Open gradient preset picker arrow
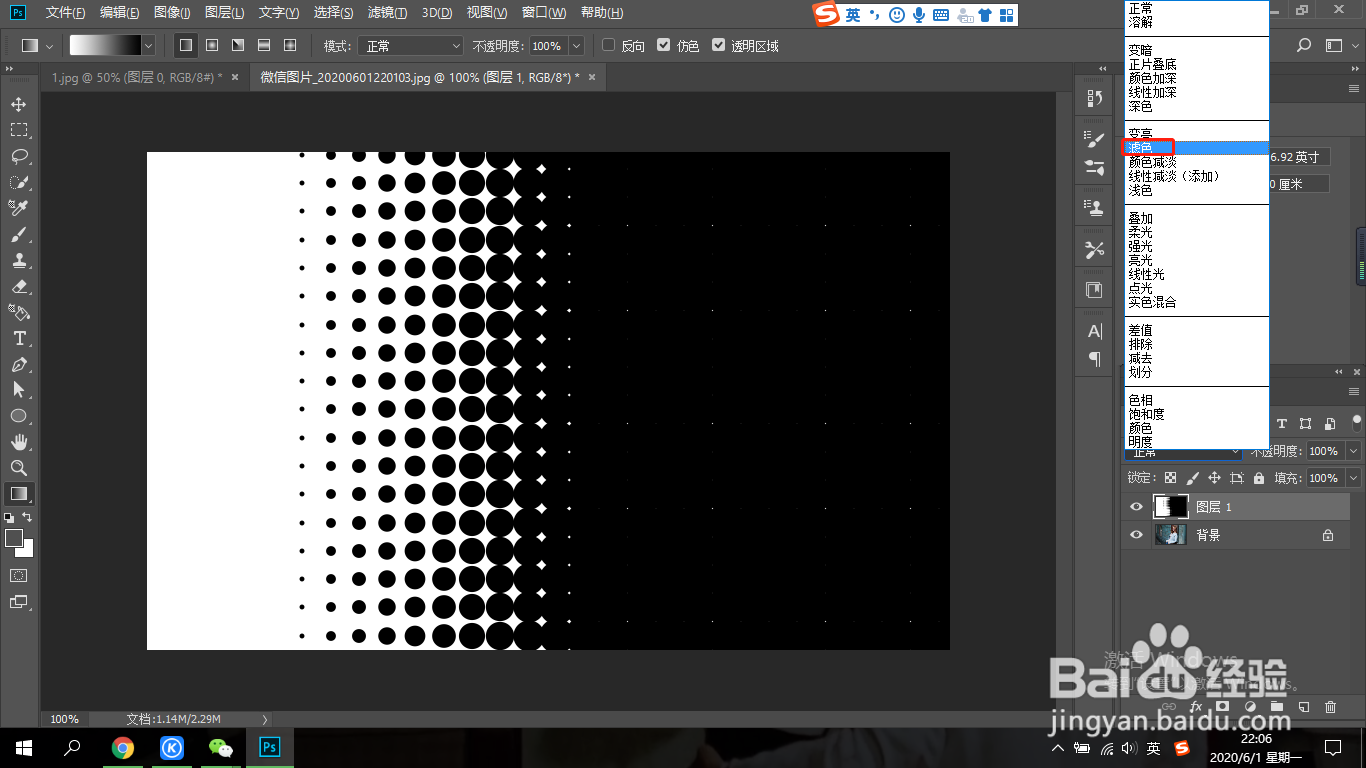 coord(149,45)
